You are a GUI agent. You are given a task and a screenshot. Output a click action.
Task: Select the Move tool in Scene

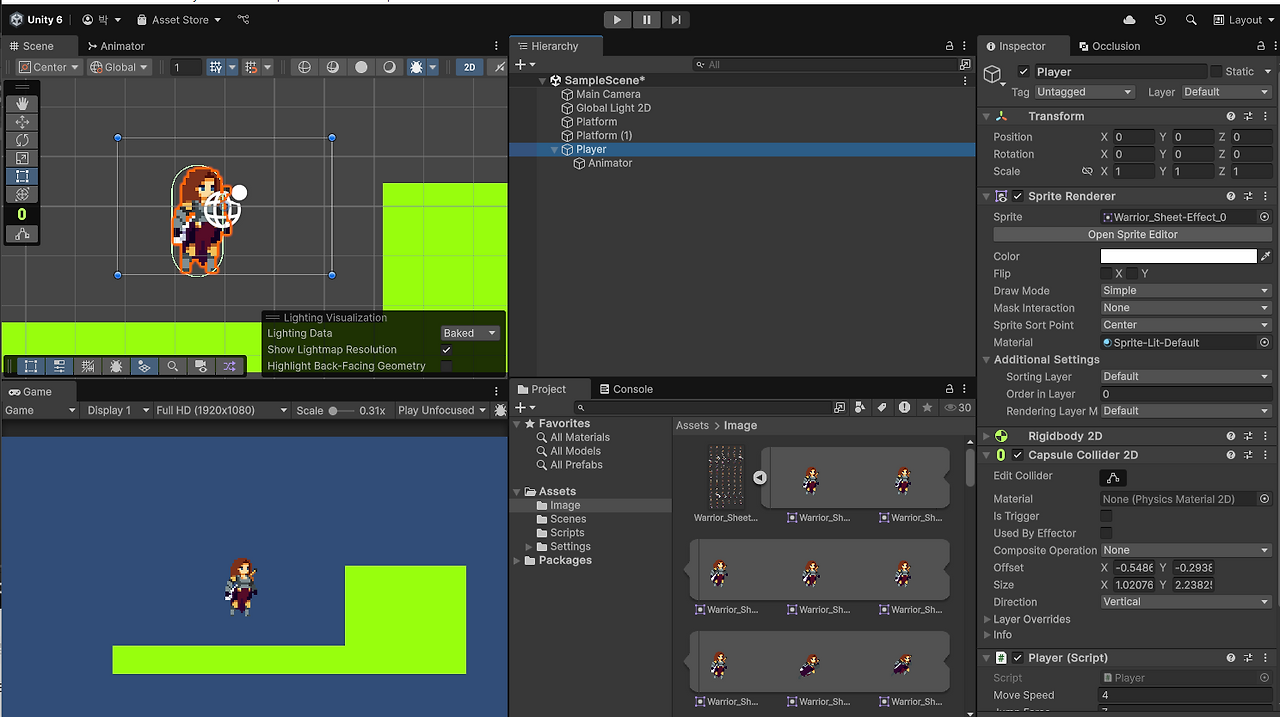(22, 122)
